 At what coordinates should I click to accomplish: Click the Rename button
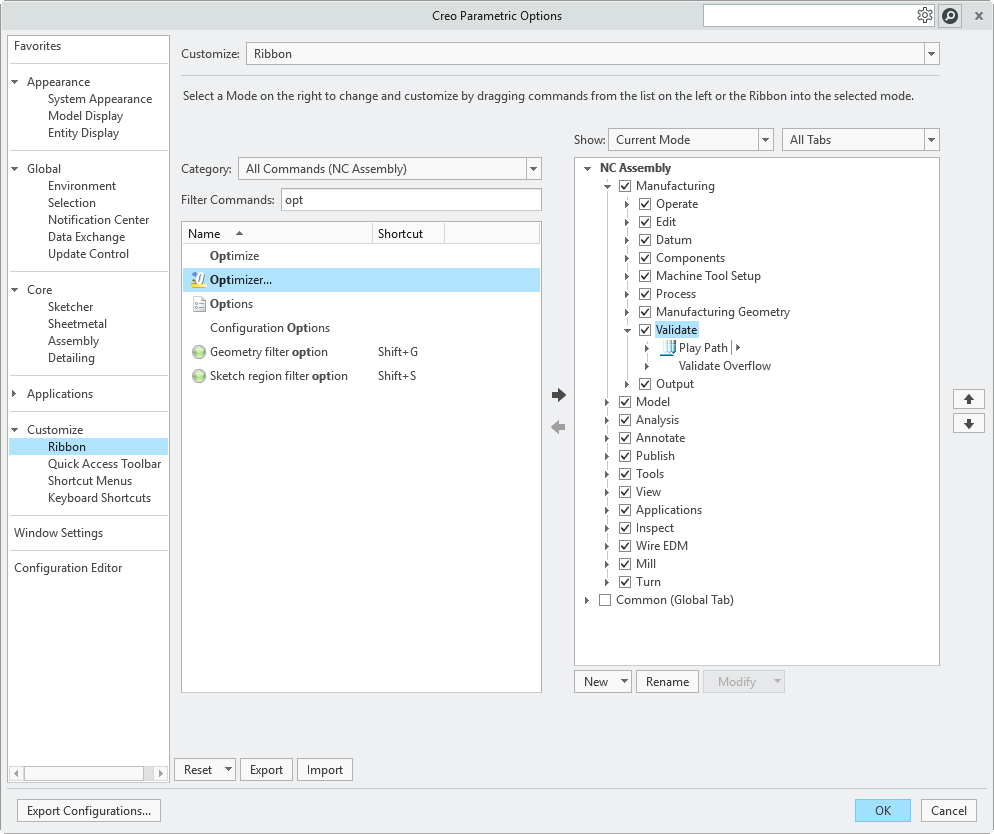point(667,681)
